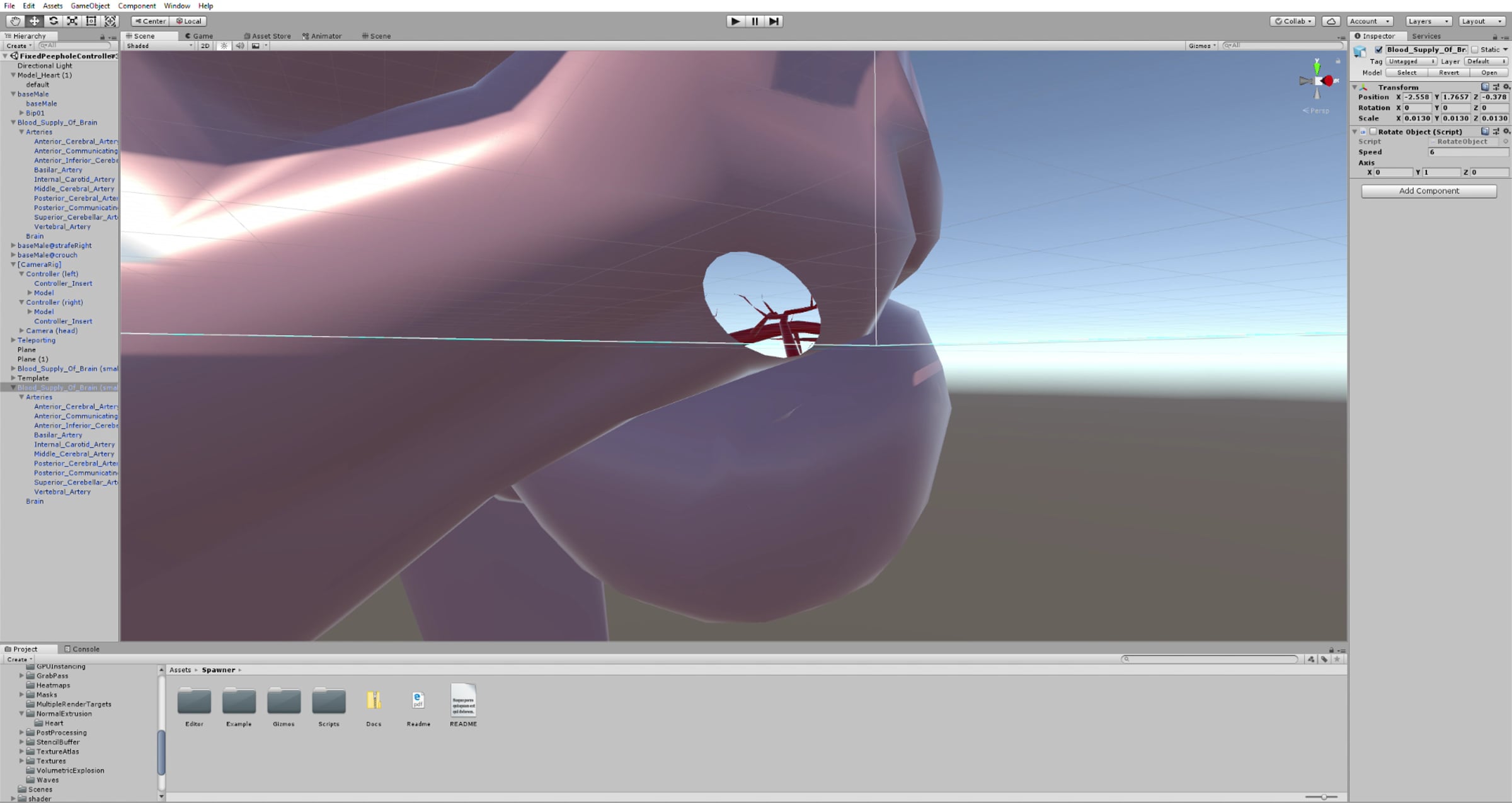Open the GameObject menu

coord(89,6)
